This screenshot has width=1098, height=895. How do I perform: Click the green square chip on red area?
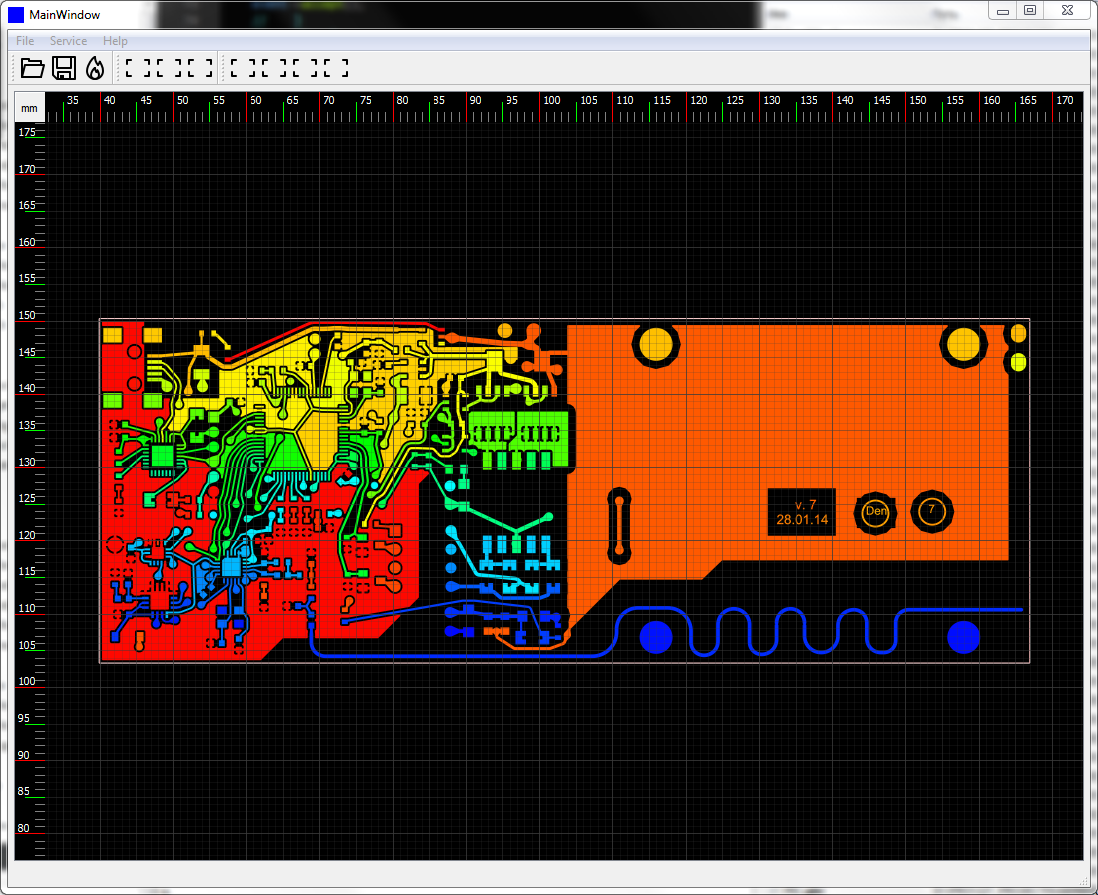tap(162, 456)
